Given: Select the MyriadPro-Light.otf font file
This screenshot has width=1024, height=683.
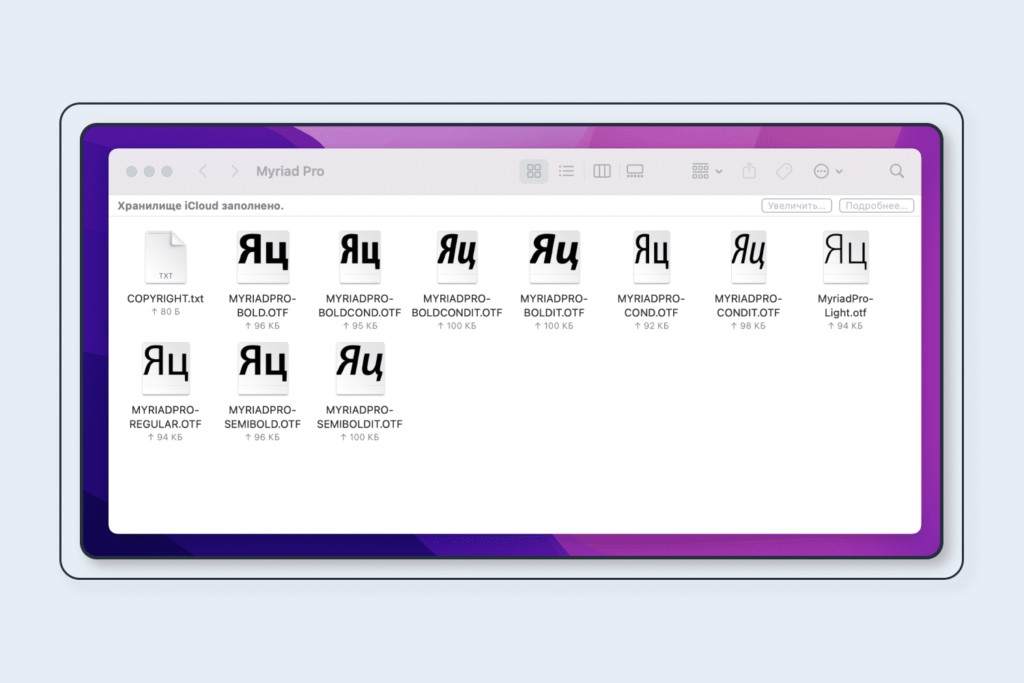Looking at the screenshot, I should pos(845,255).
